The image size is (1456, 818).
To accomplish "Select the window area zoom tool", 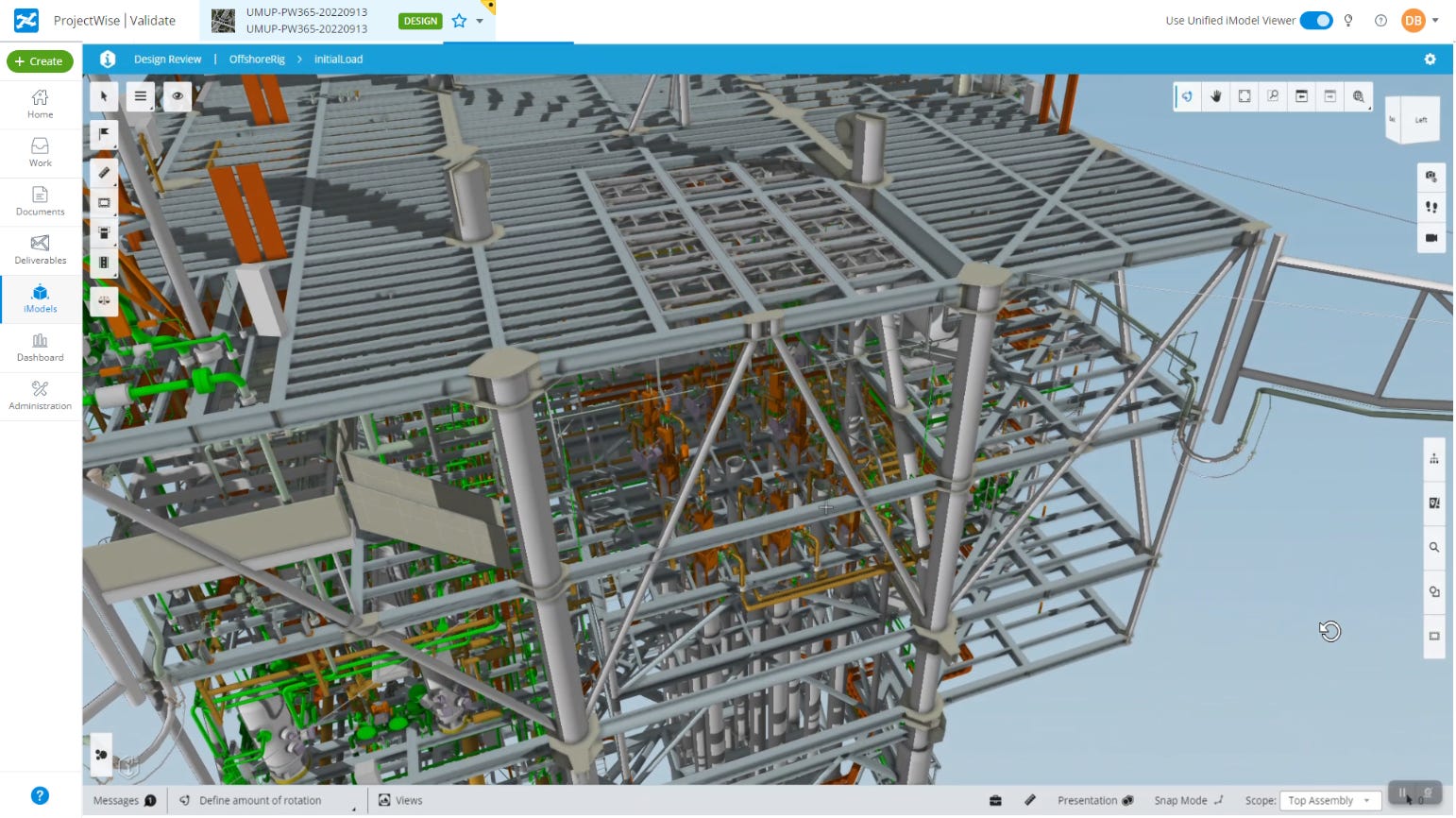I will (x=1273, y=96).
